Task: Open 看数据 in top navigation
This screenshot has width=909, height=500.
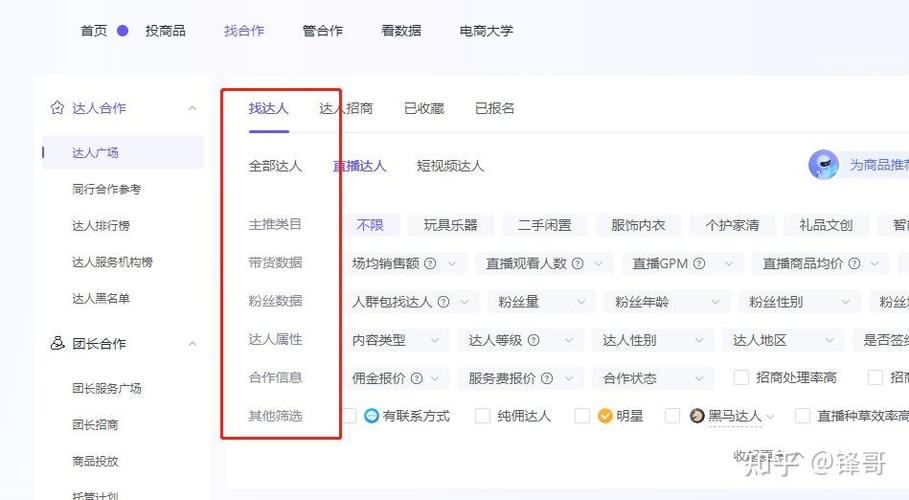Action: [401, 31]
